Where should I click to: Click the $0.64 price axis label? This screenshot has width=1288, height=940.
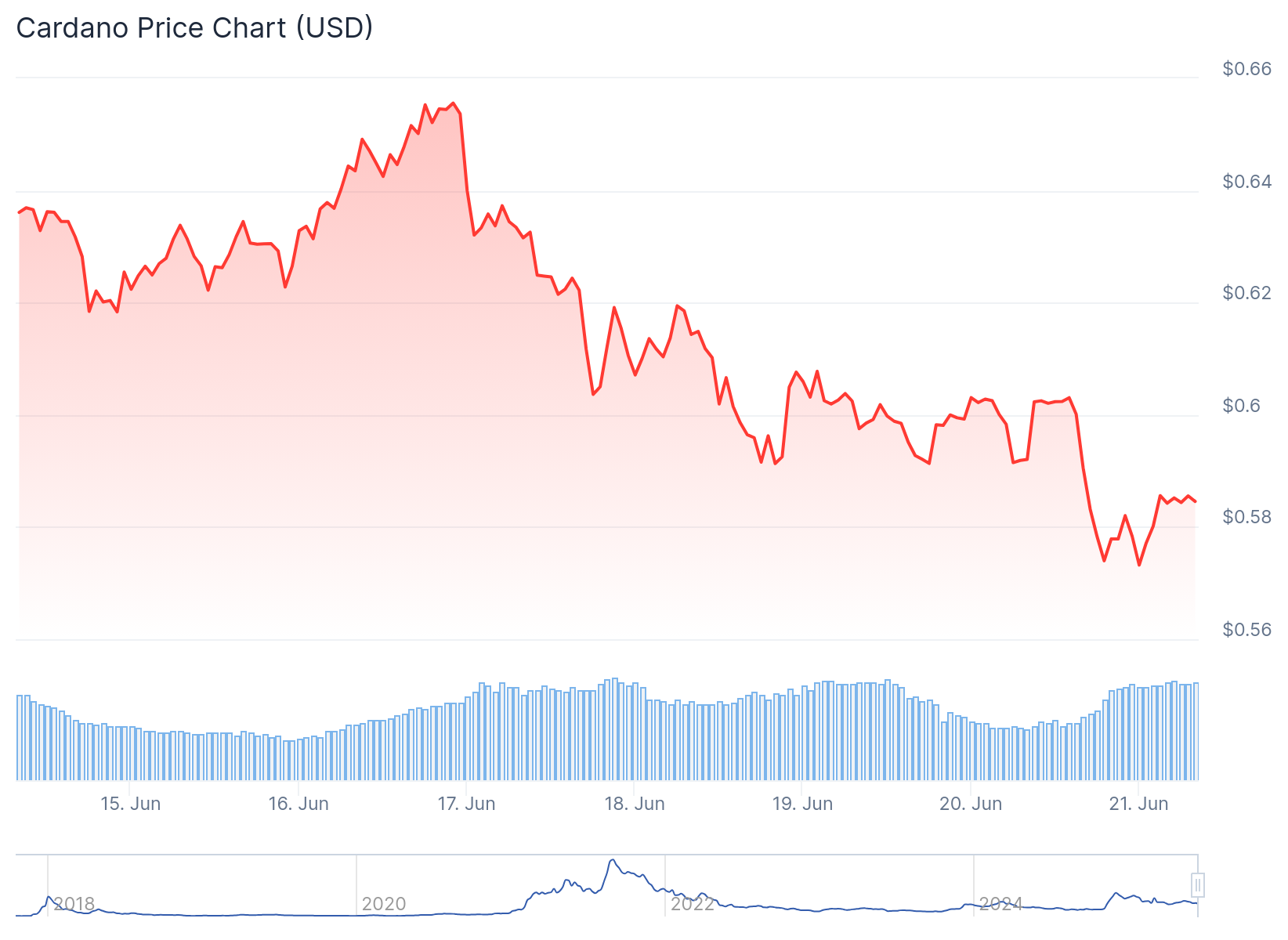tap(1246, 182)
